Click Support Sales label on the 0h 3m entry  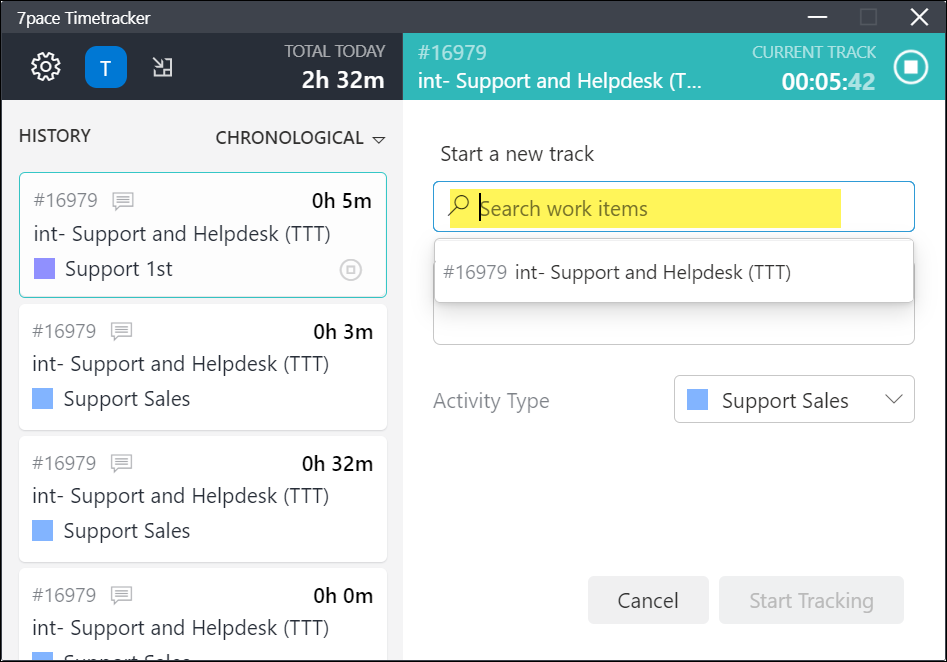[x=127, y=399]
